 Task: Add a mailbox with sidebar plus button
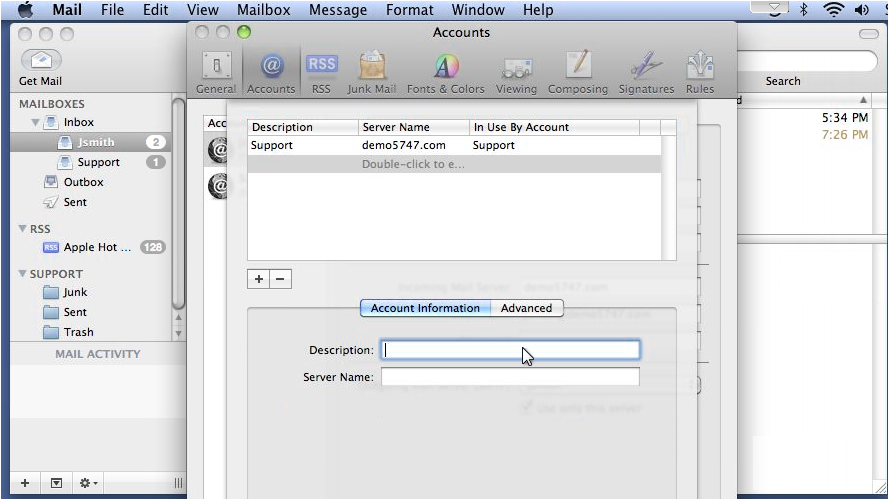coord(25,483)
